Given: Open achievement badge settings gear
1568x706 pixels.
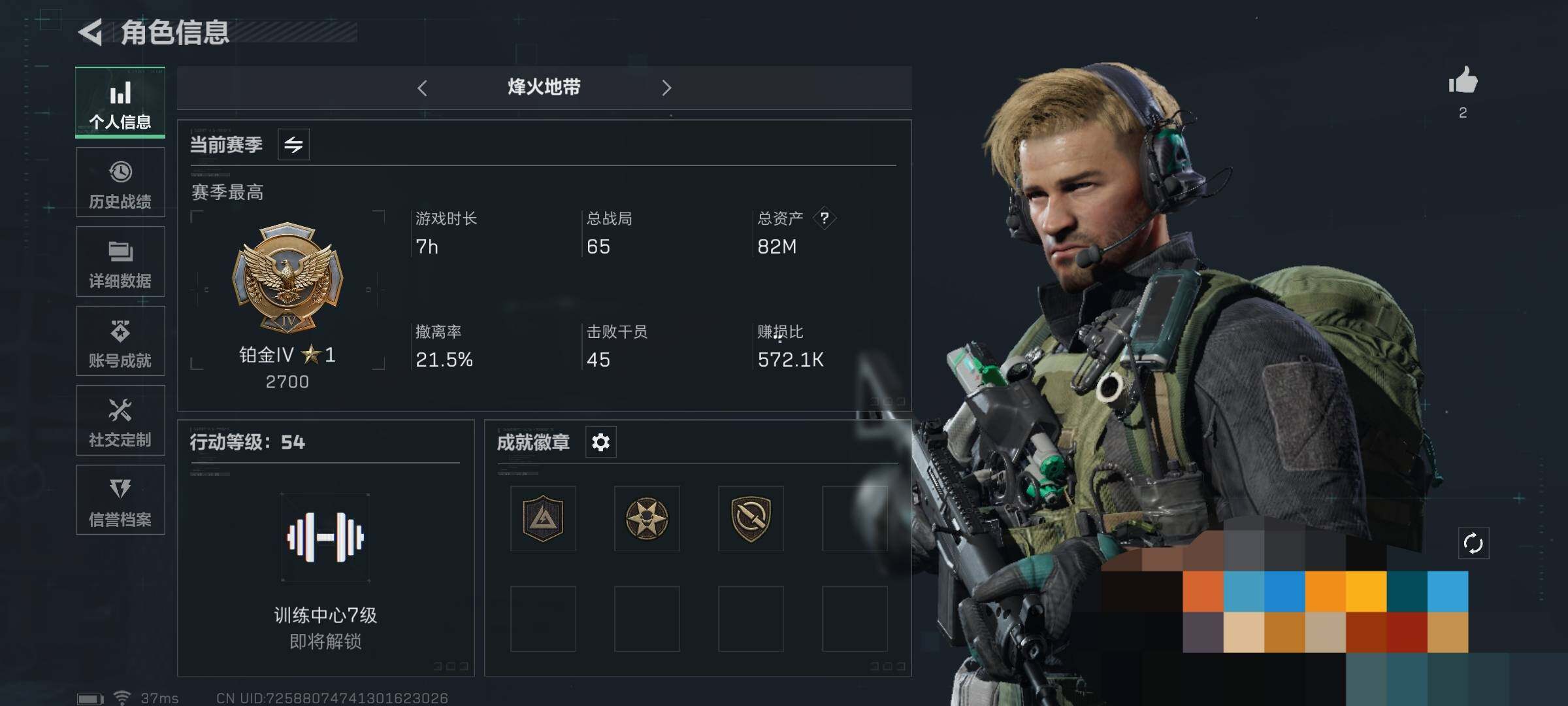Looking at the screenshot, I should 600,443.
